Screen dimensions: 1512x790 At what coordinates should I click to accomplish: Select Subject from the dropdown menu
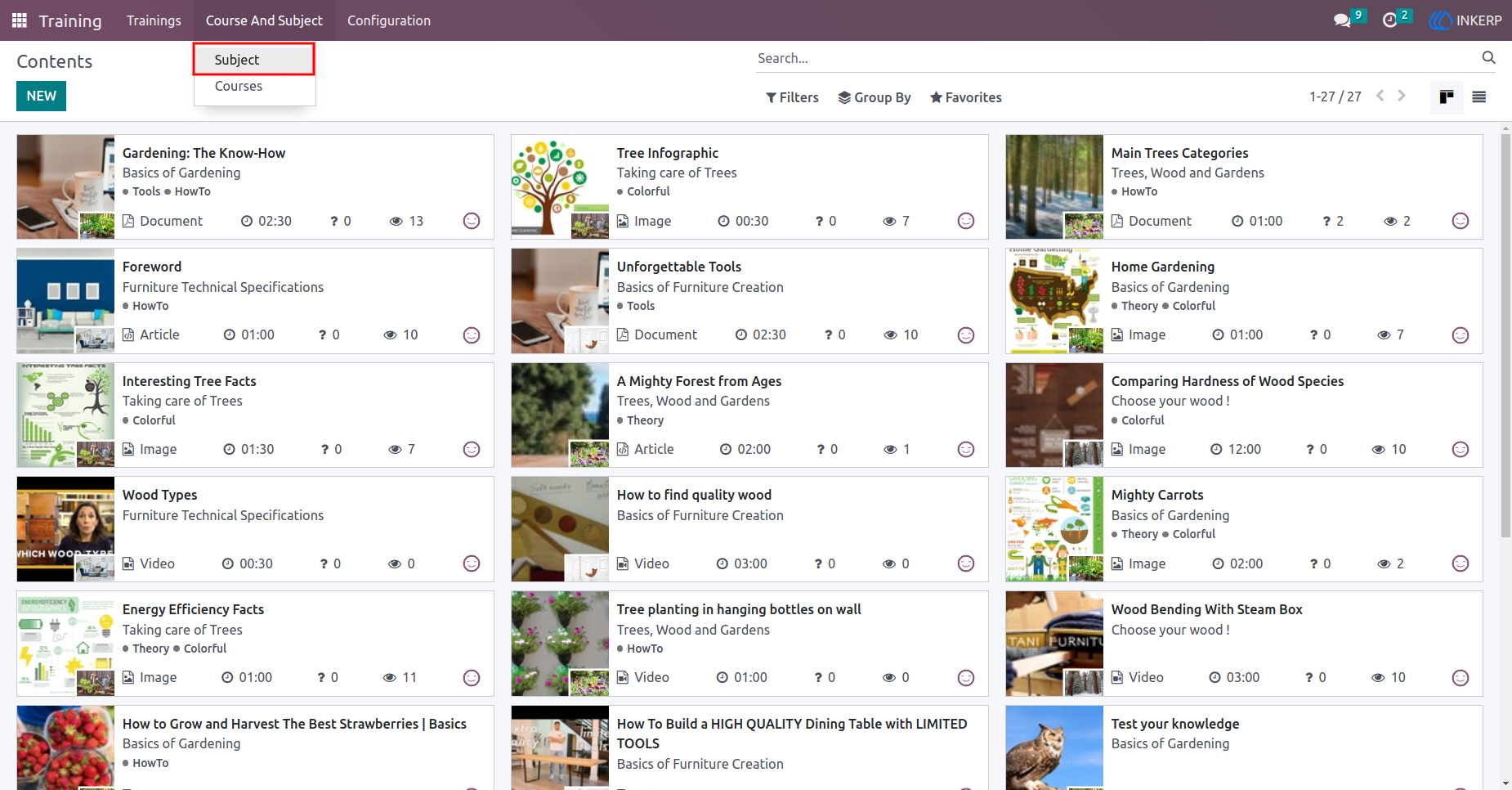click(x=254, y=60)
